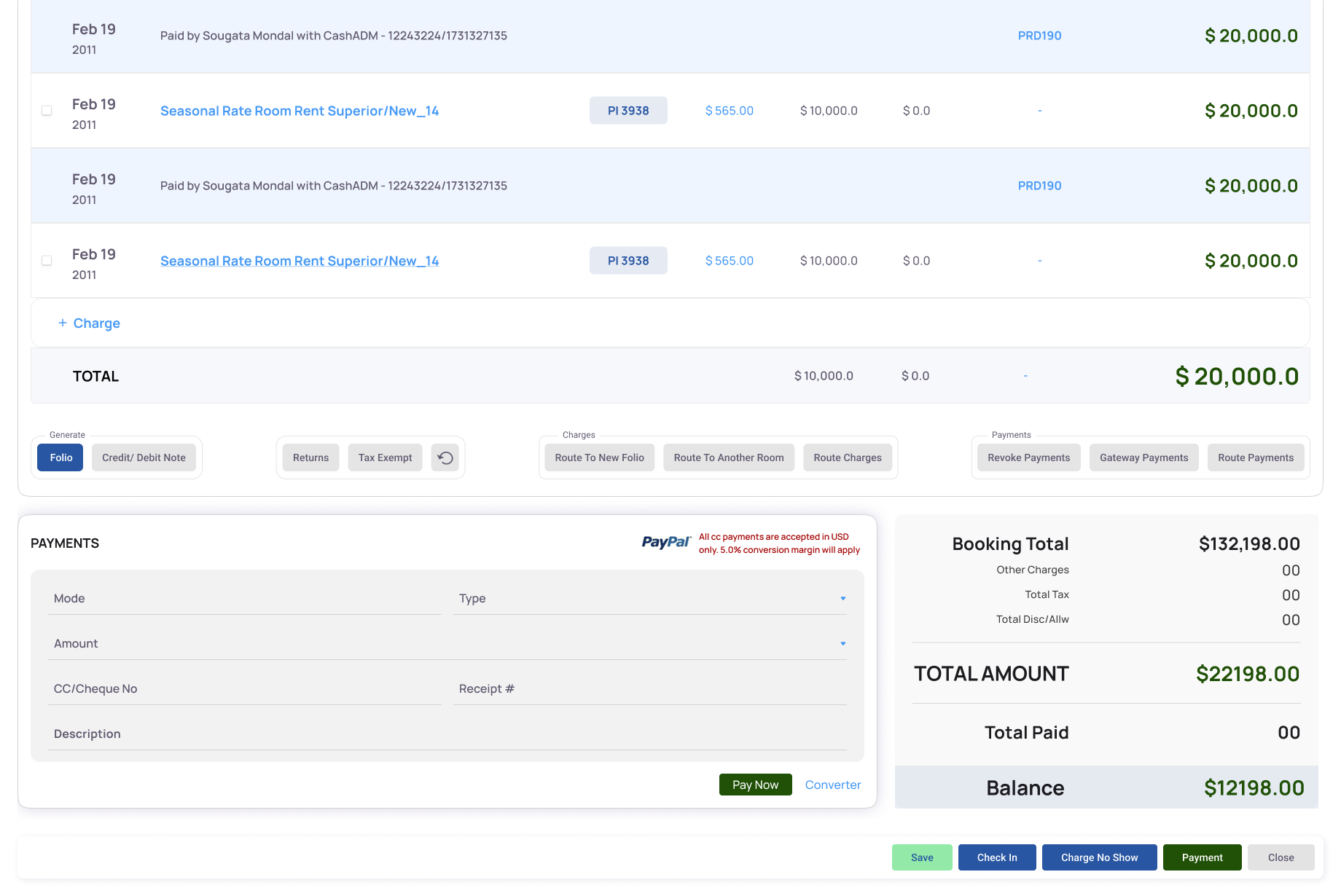
Task: Click the TOTAL AMOUNT value $22198.00
Action: [x=1248, y=674]
